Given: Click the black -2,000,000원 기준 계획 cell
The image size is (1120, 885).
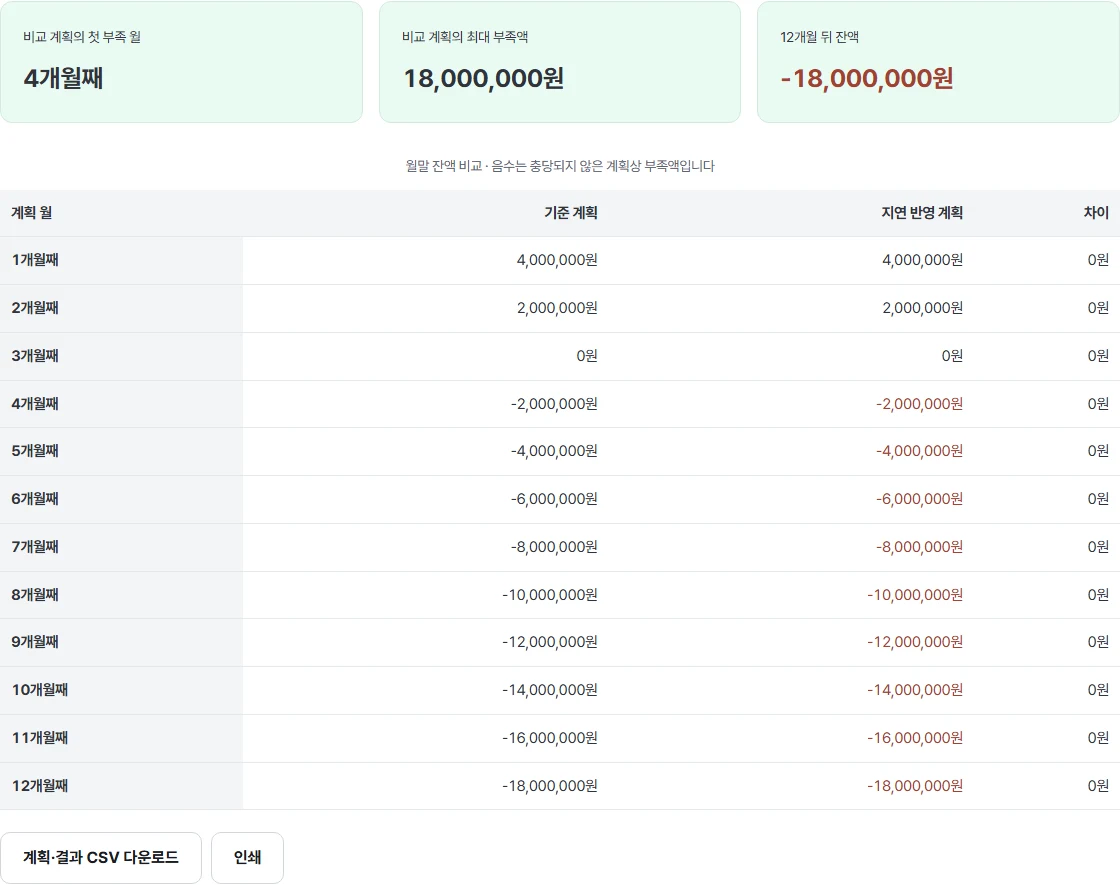Looking at the screenshot, I should tap(554, 404).
